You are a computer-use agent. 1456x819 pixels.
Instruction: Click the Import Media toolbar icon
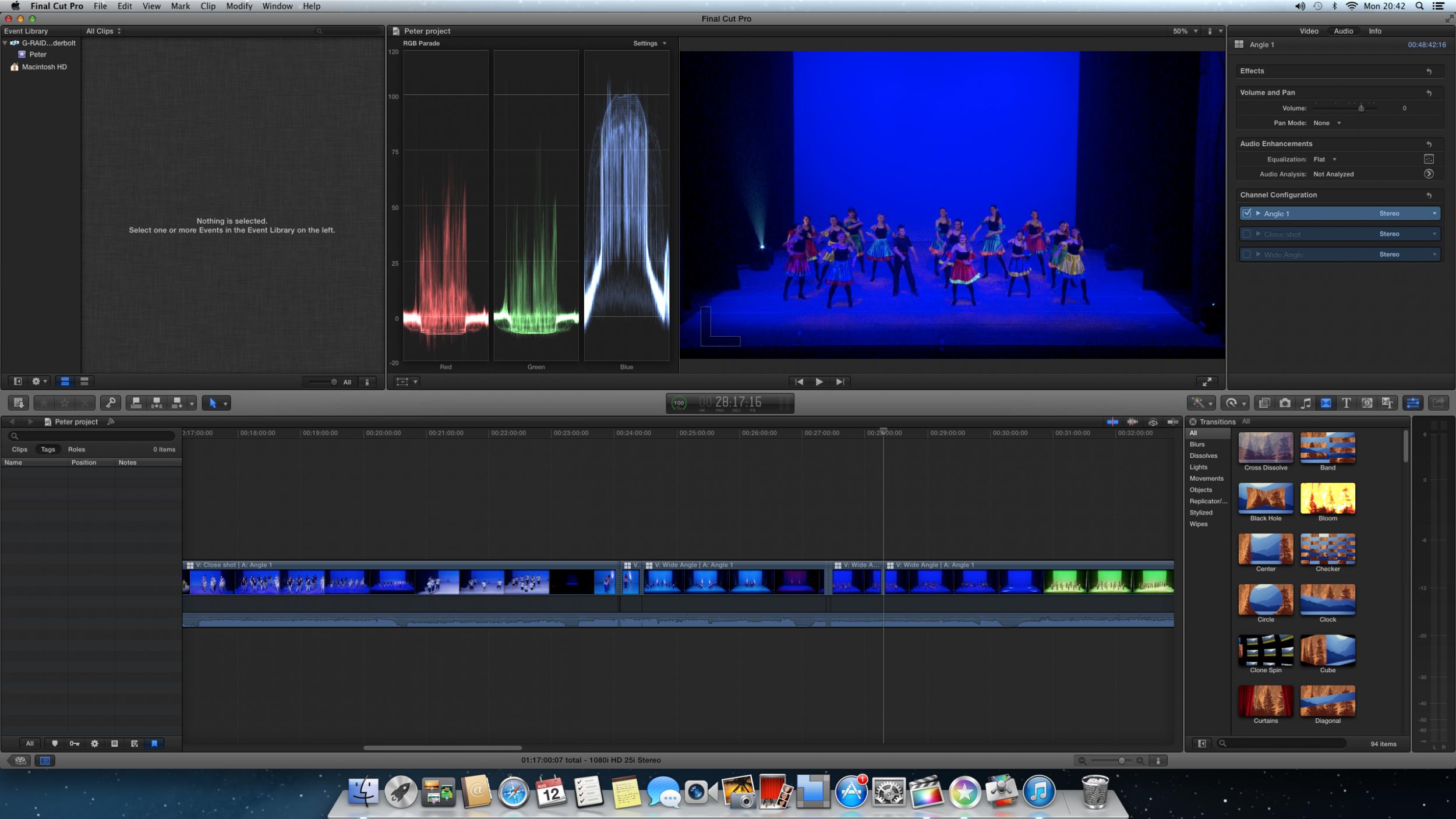point(18,403)
